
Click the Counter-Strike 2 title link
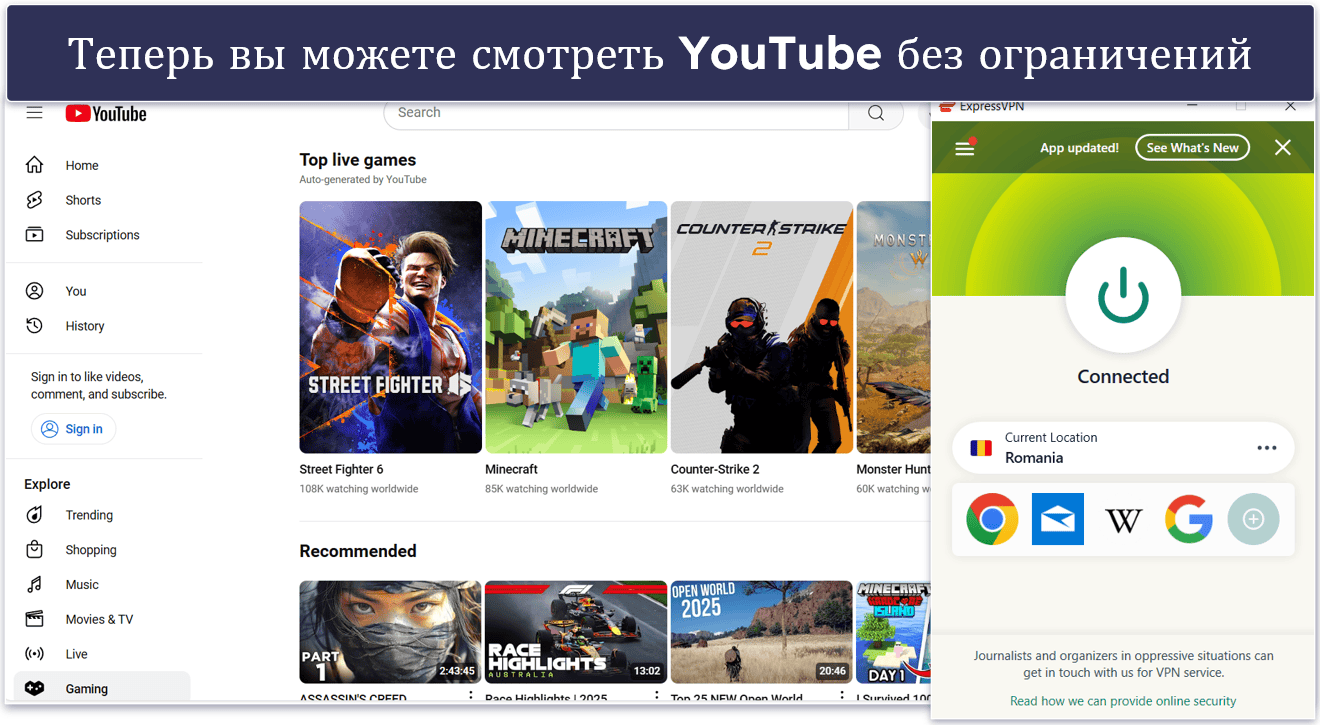pos(715,469)
